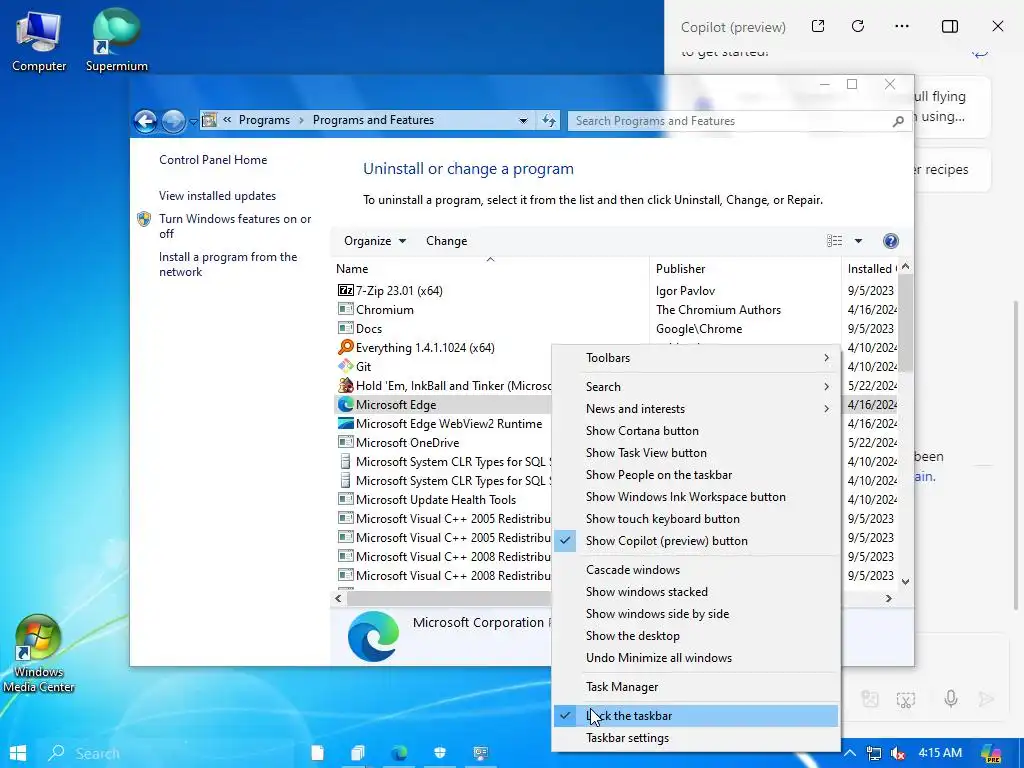Viewport: 1024px width, 768px height.
Task: Expand the Search submenu
Action: [696, 387]
